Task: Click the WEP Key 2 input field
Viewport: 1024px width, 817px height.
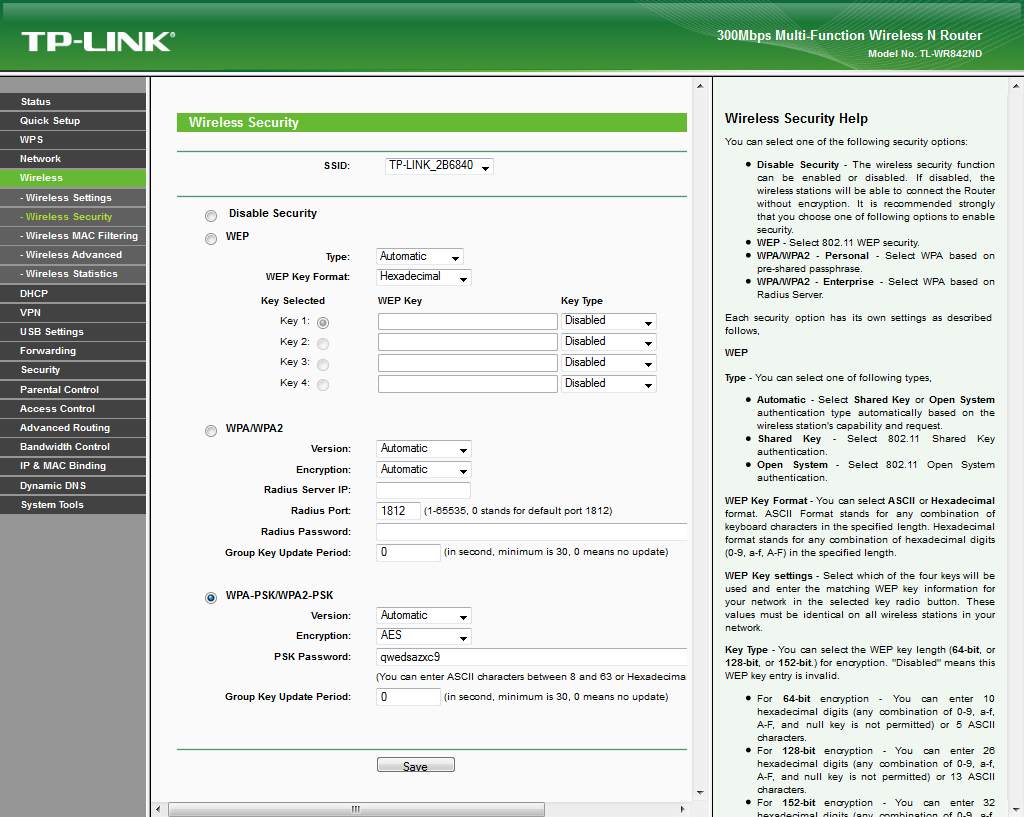Action: tap(468, 342)
